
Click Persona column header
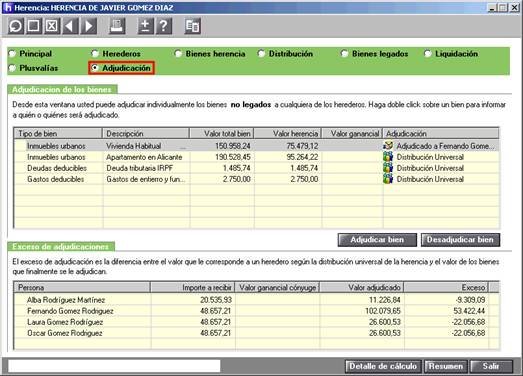82,287
